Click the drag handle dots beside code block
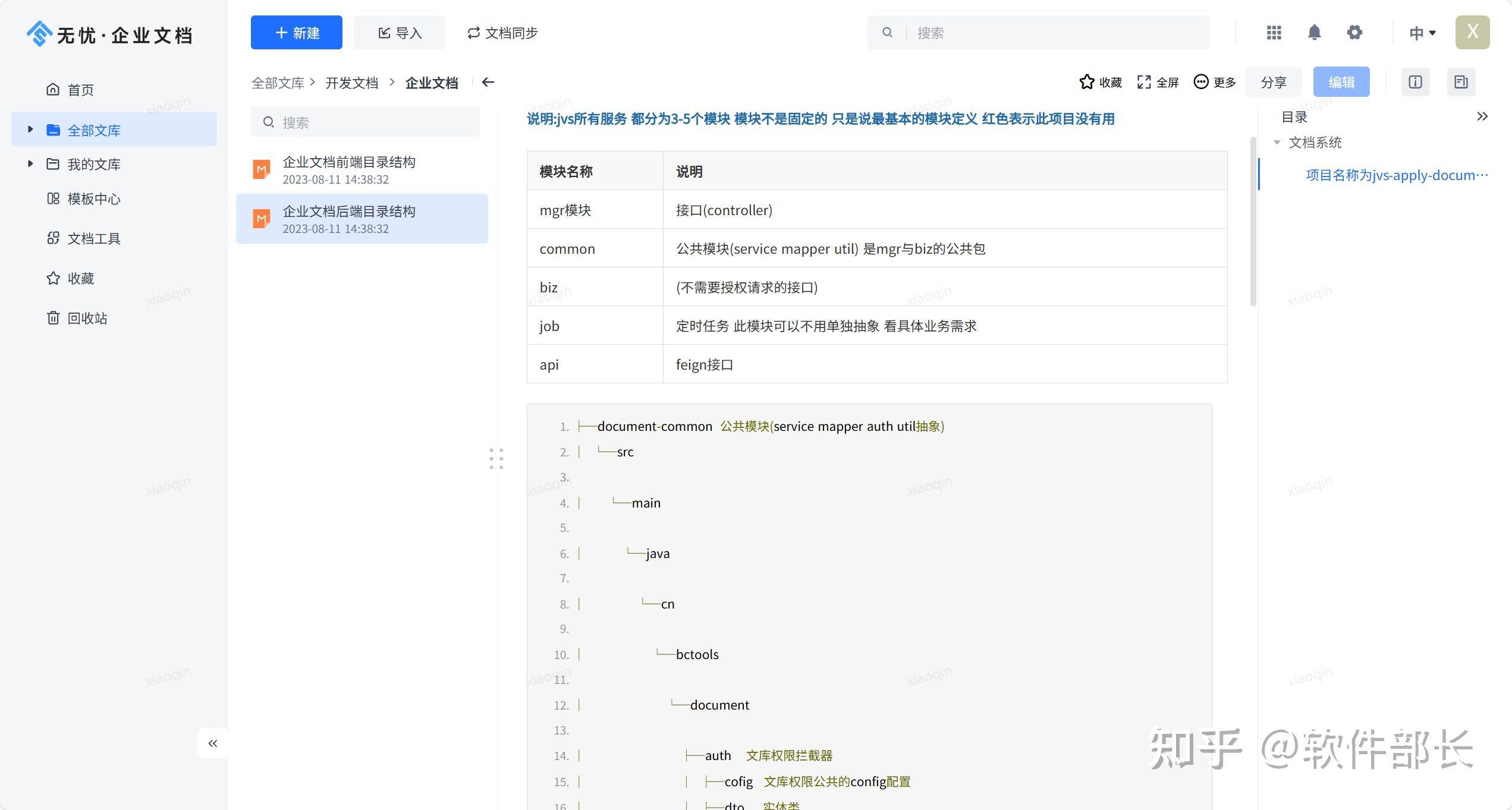Image resolution: width=1512 pixels, height=810 pixels. click(x=496, y=459)
